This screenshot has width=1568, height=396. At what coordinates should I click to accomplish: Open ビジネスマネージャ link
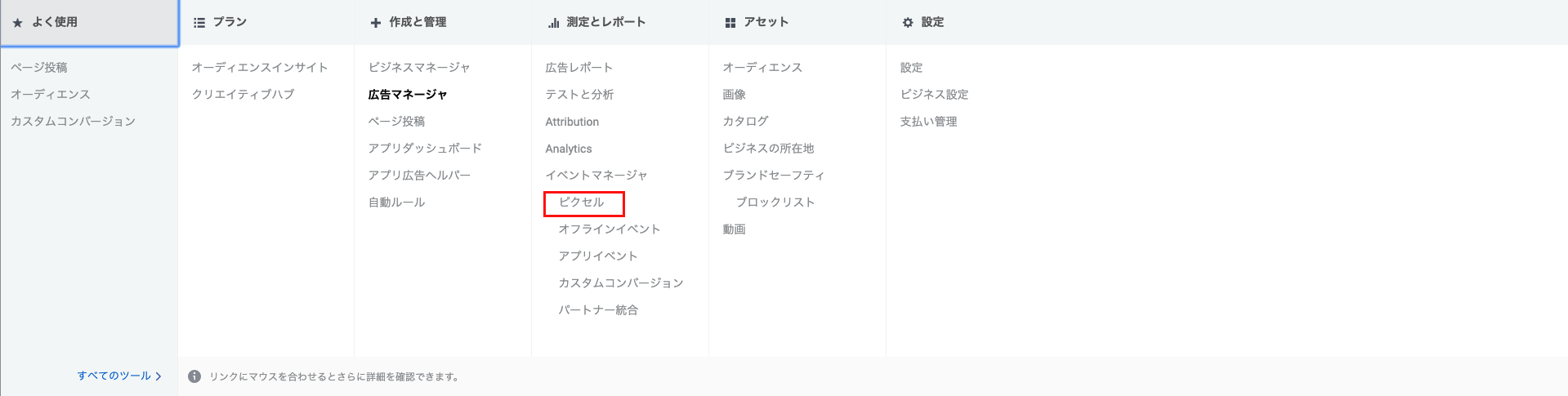(419, 68)
